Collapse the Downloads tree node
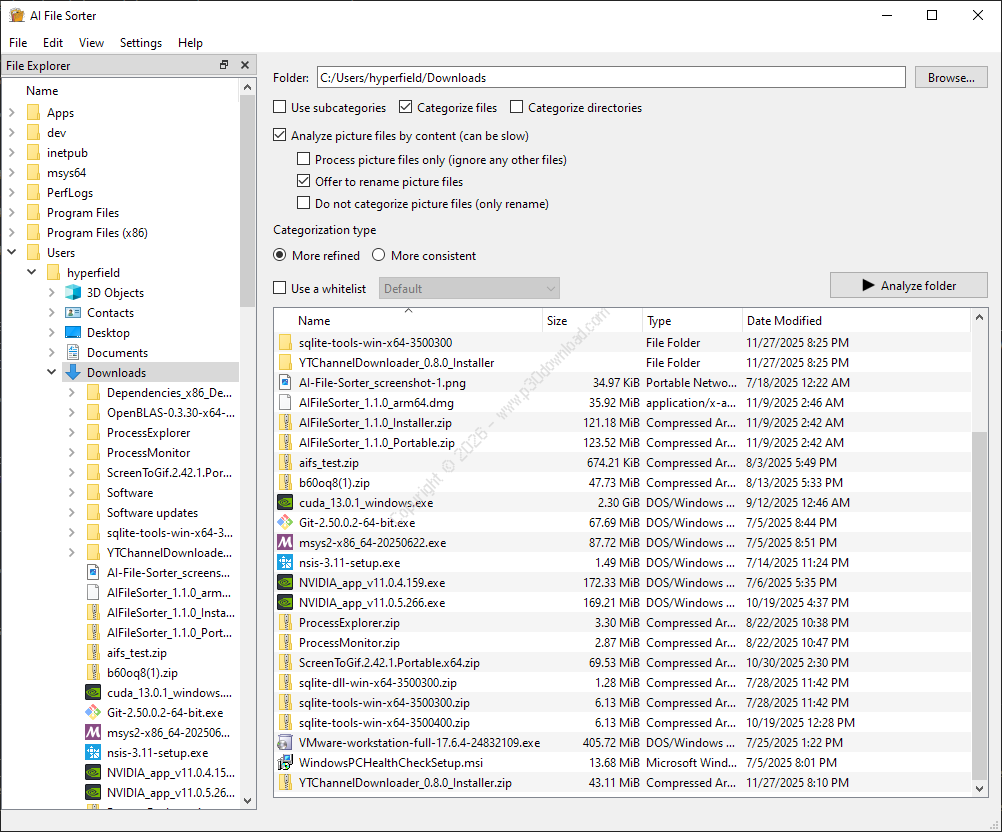This screenshot has width=1002, height=832. (x=52, y=373)
